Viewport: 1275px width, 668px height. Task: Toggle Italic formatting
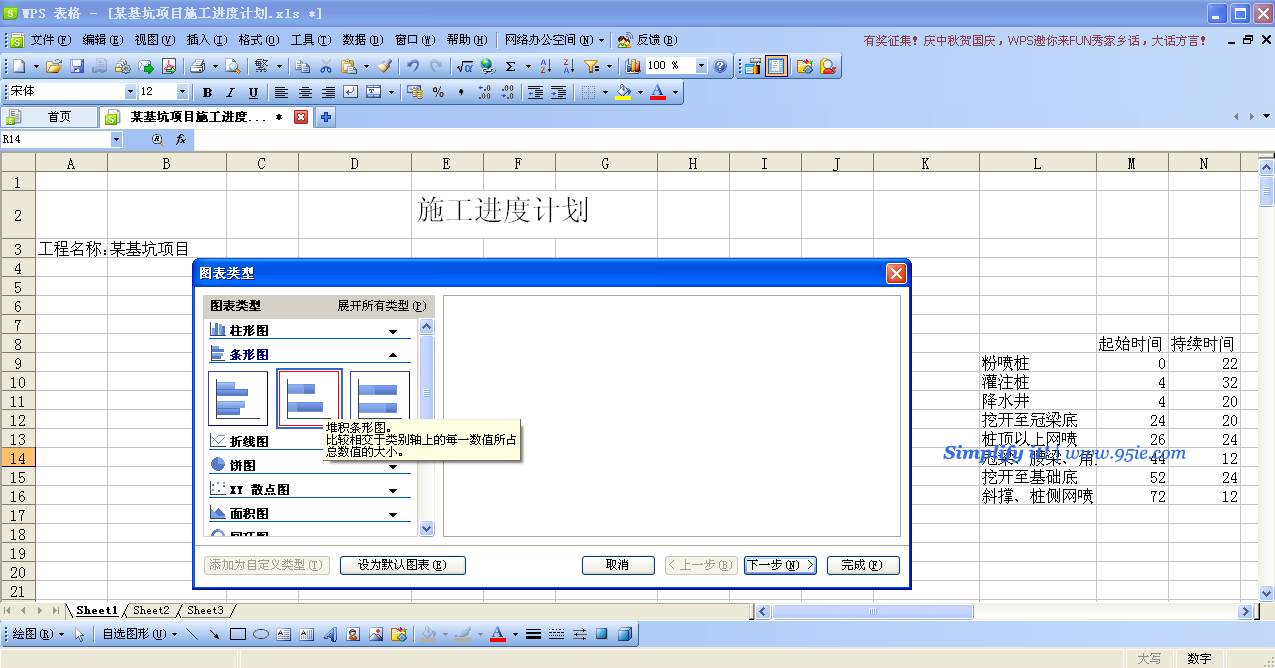[230, 92]
